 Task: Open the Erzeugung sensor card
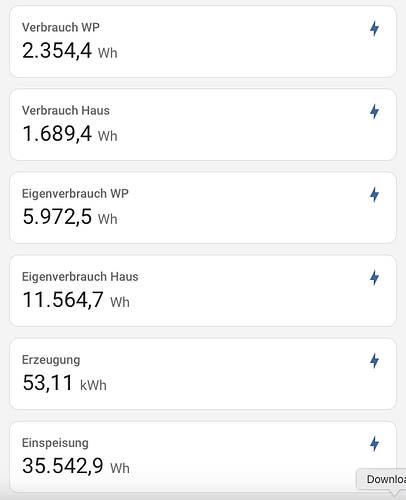(203, 374)
